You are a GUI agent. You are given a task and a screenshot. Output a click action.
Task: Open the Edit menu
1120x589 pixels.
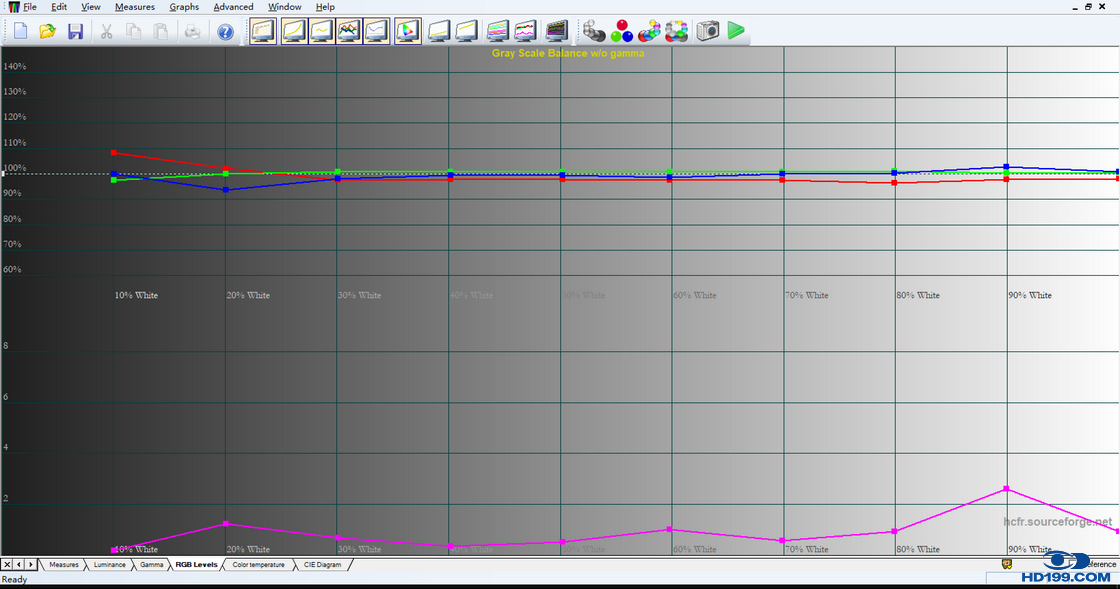click(x=59, y=6)
